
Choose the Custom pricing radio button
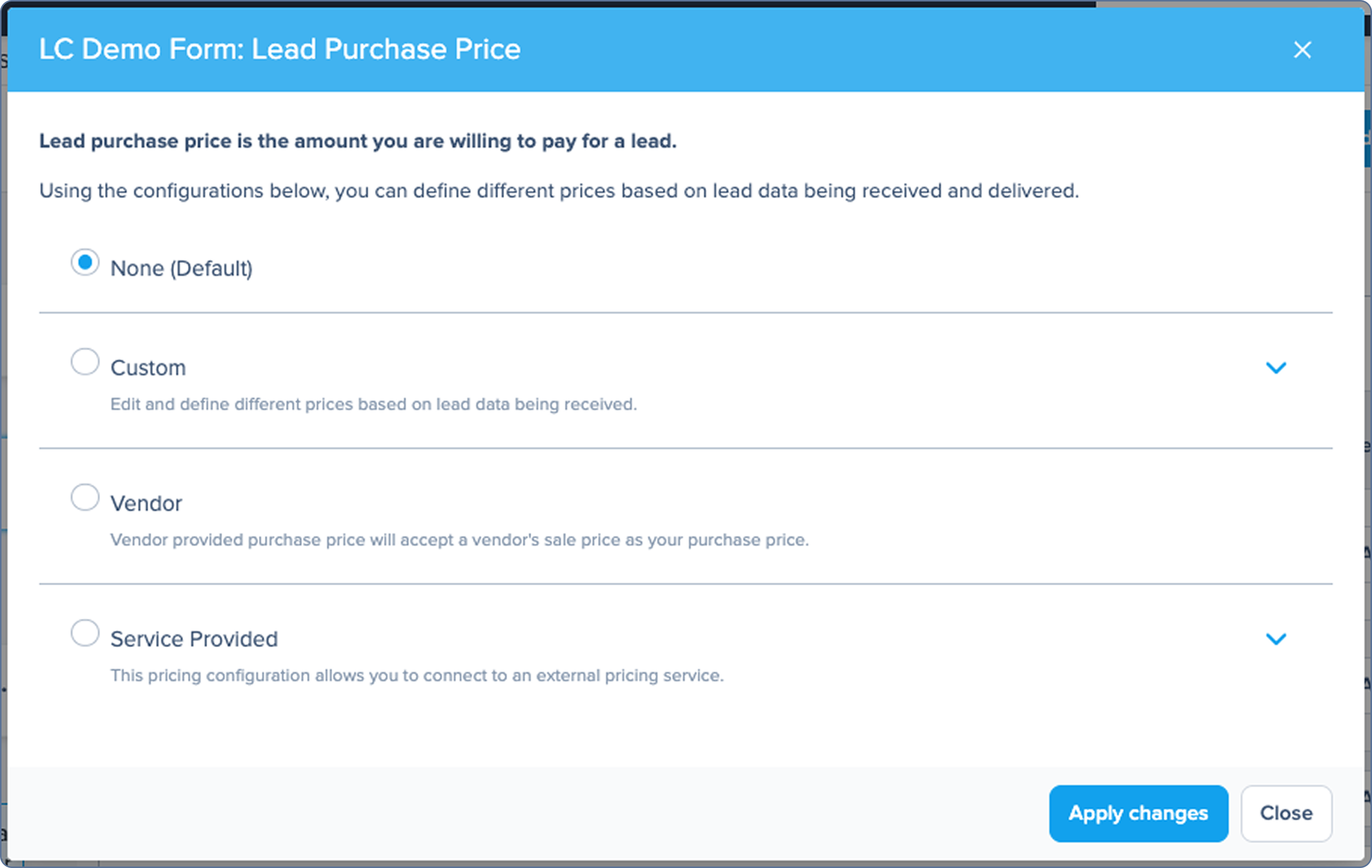pyautogui.click(x=85, y=362)
